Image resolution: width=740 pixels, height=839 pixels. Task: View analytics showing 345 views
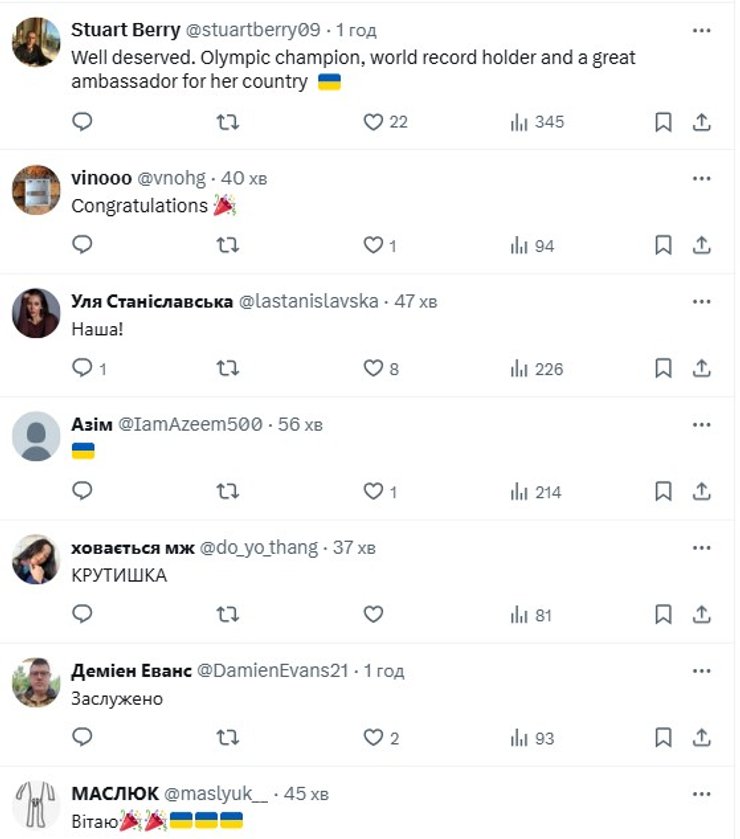537,122
